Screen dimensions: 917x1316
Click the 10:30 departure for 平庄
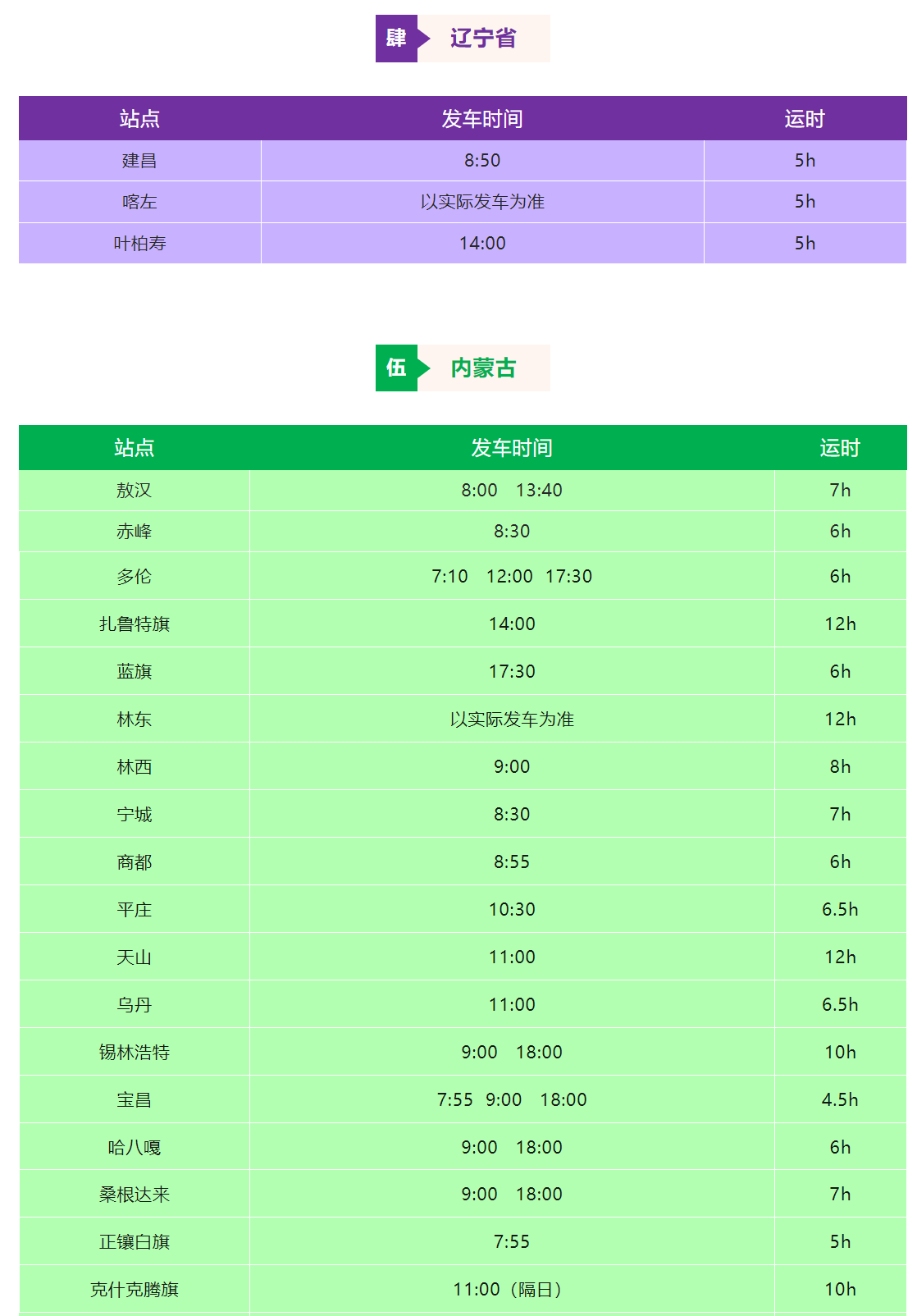coord(512,910)
